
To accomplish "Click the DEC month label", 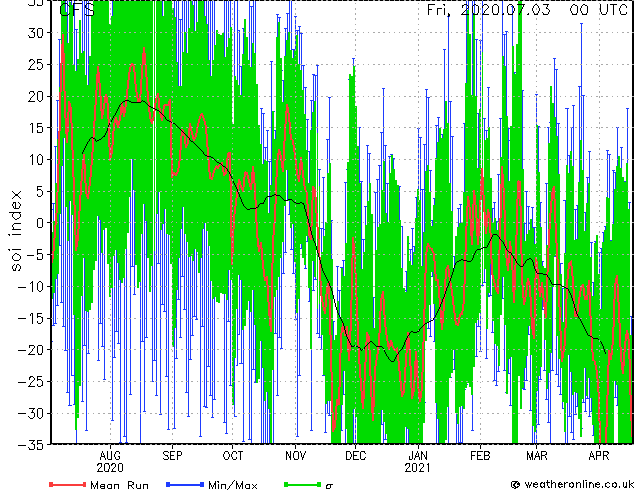I will click(x=355, y=456).
